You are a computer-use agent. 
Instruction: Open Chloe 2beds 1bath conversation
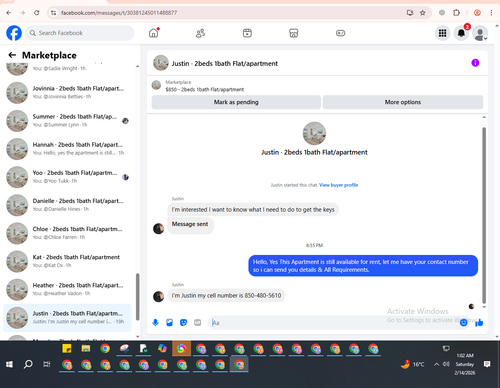click(68, 233)
